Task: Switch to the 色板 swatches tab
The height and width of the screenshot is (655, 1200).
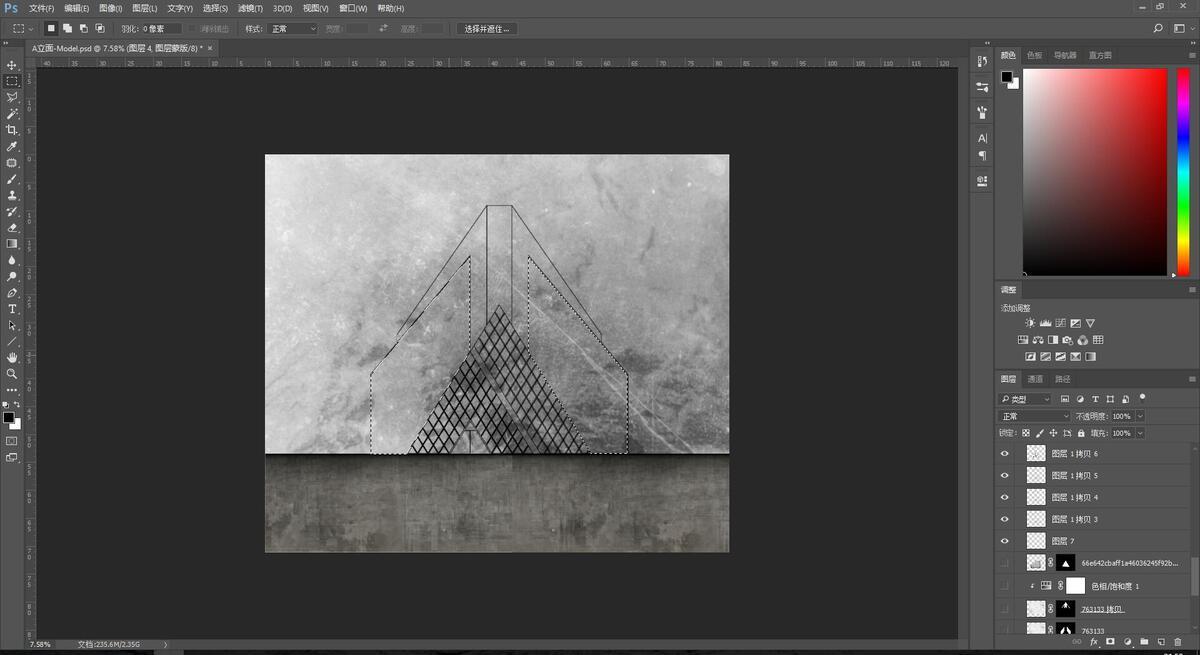Action: (1034, 55)
